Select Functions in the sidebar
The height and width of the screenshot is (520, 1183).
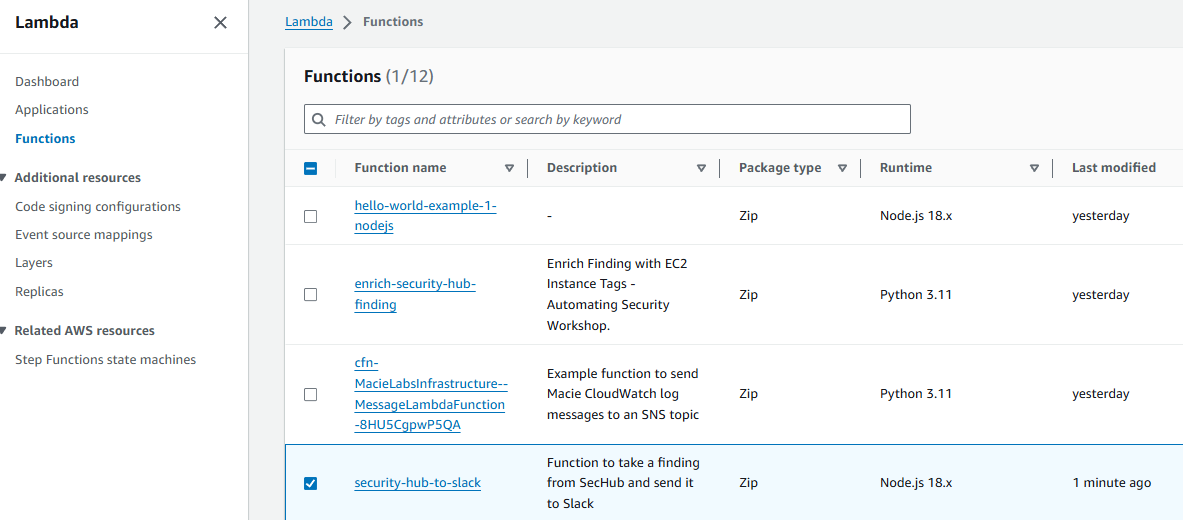point(45,139)
